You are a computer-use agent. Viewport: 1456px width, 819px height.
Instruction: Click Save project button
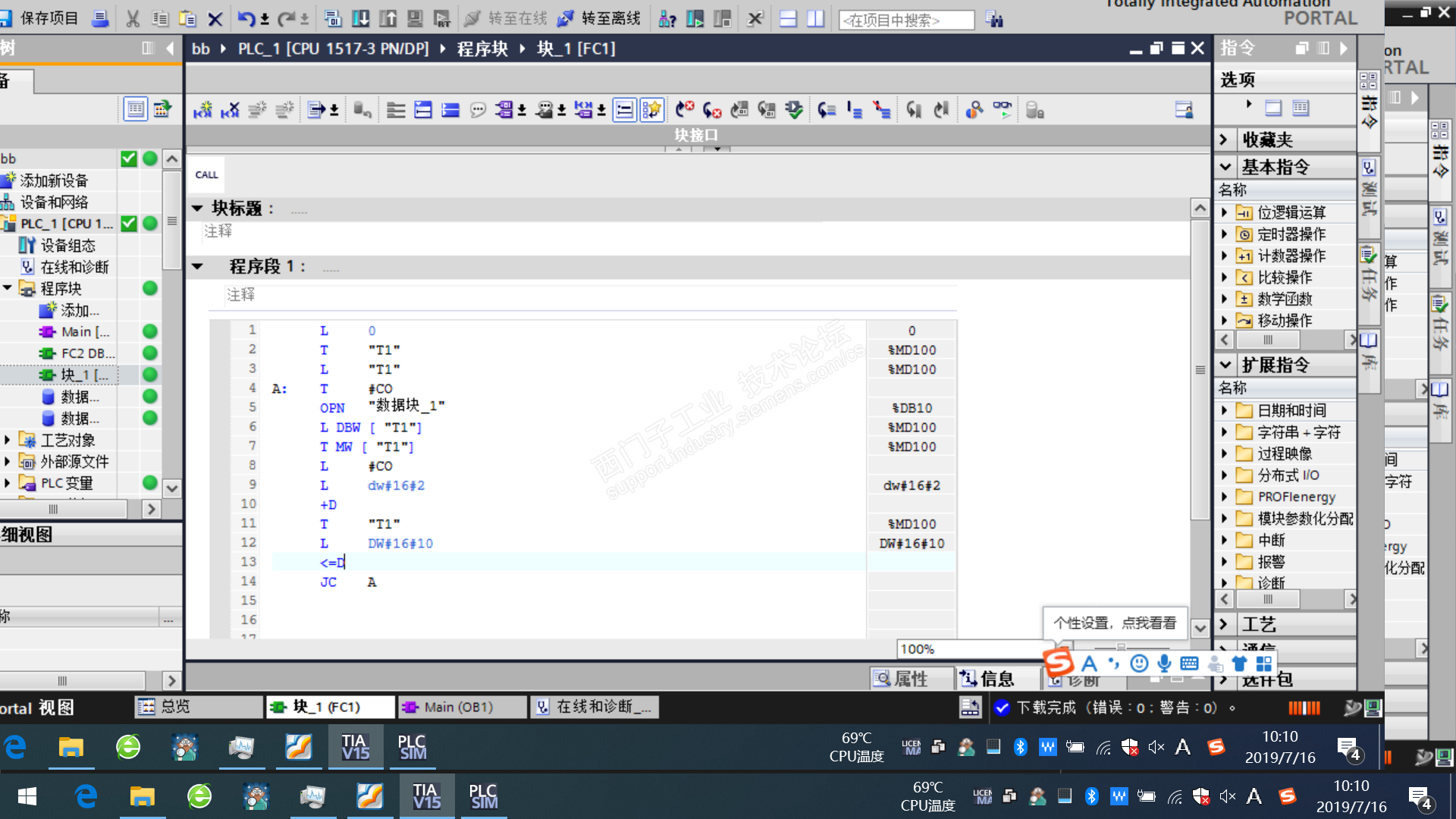(39, 18)
